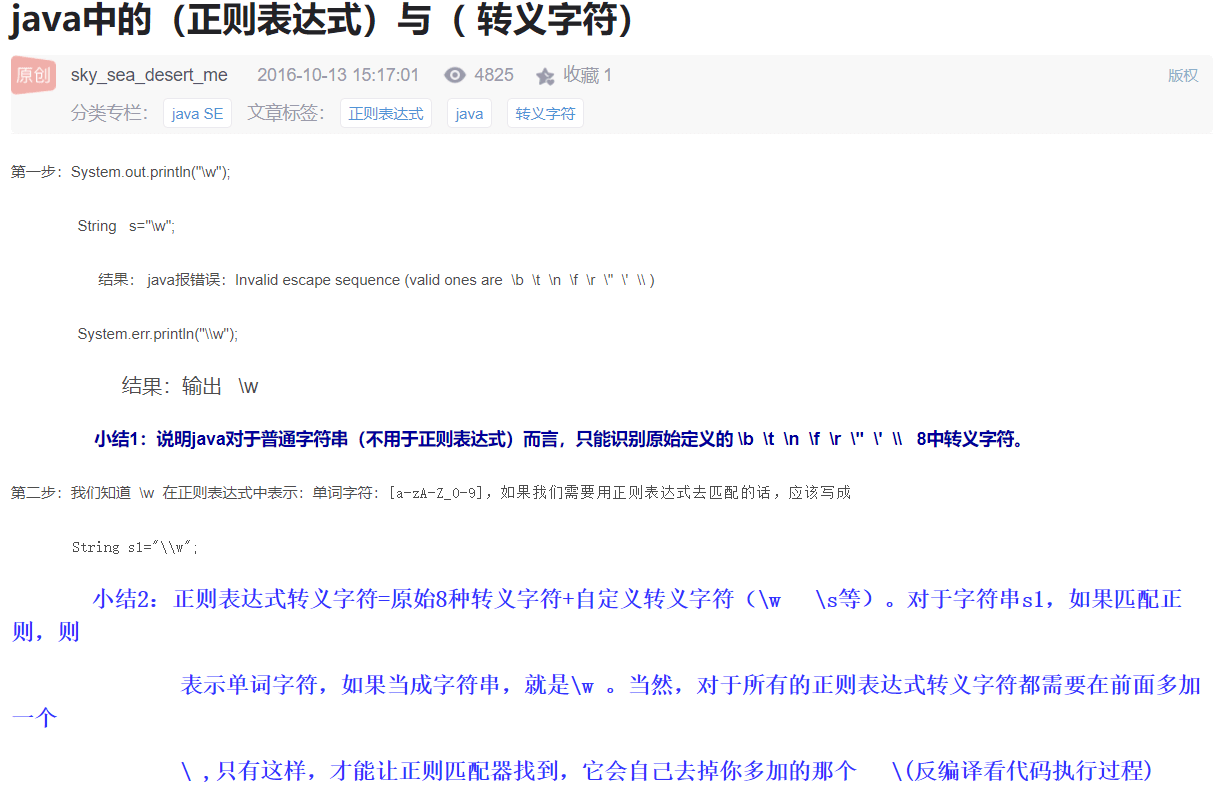This screenshot has width=1217, height=793.
Task: Click the bold 小结1 summary paragraph
Action: coord(560,439)
